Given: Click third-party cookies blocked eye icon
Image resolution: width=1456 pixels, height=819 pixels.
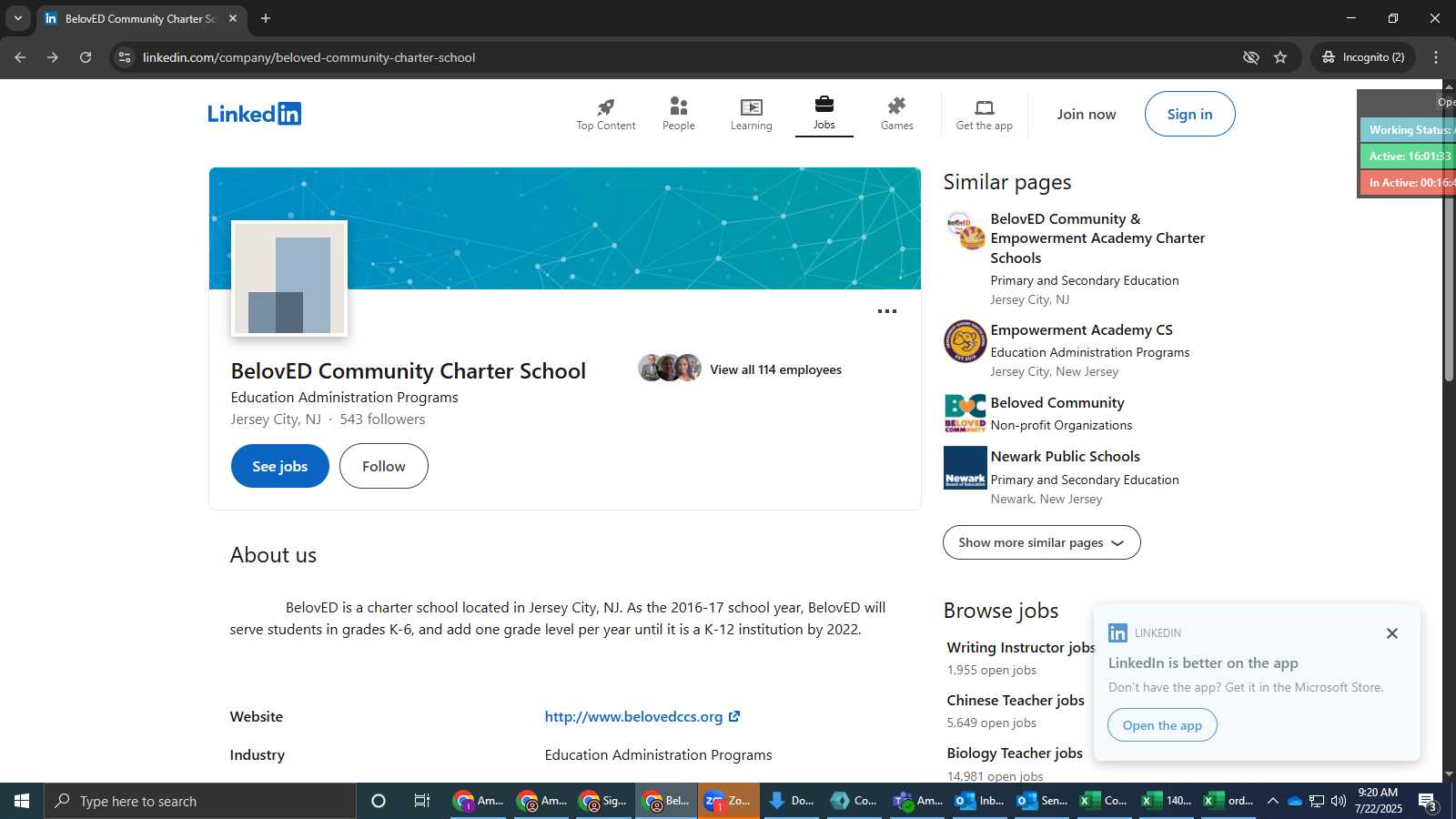Looking at the screenshot, I should (1251, 57).
